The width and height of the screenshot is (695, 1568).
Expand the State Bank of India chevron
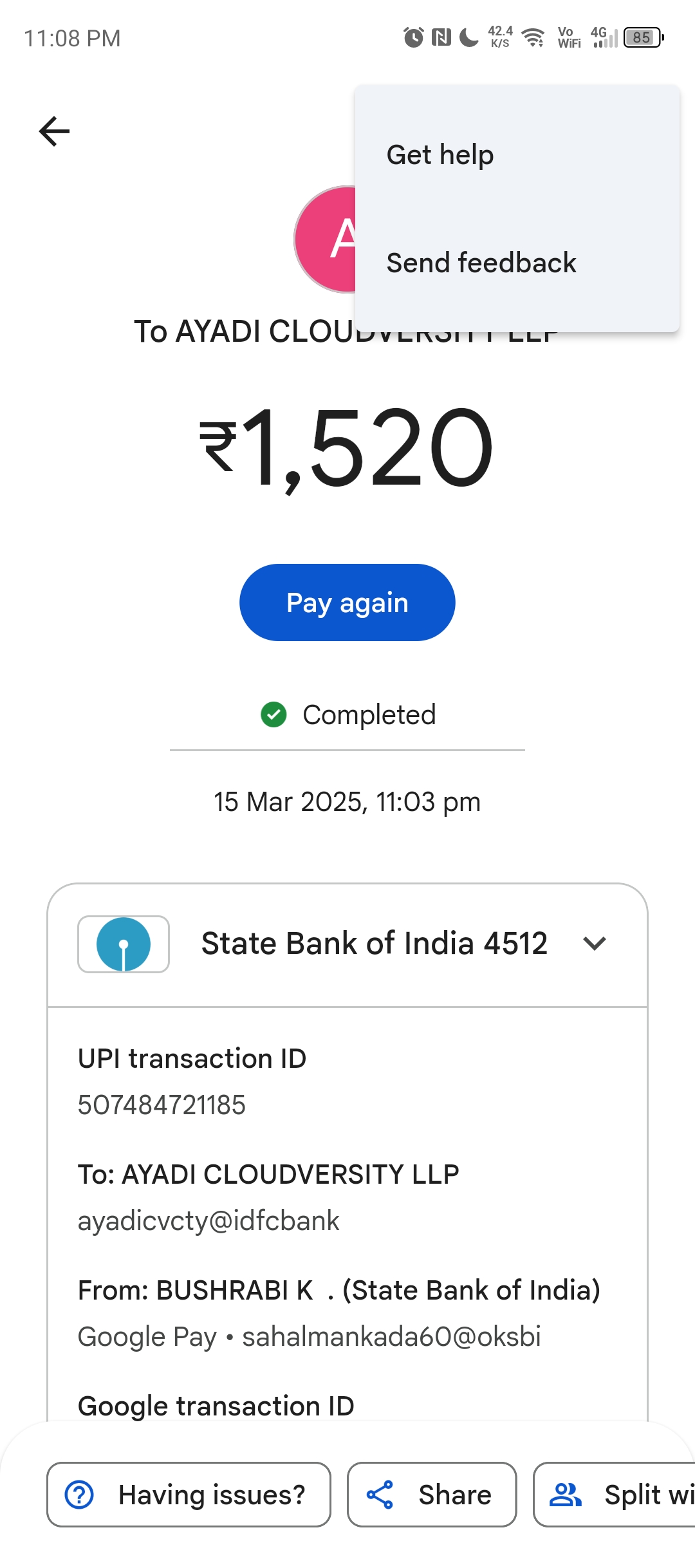[594, 944]
